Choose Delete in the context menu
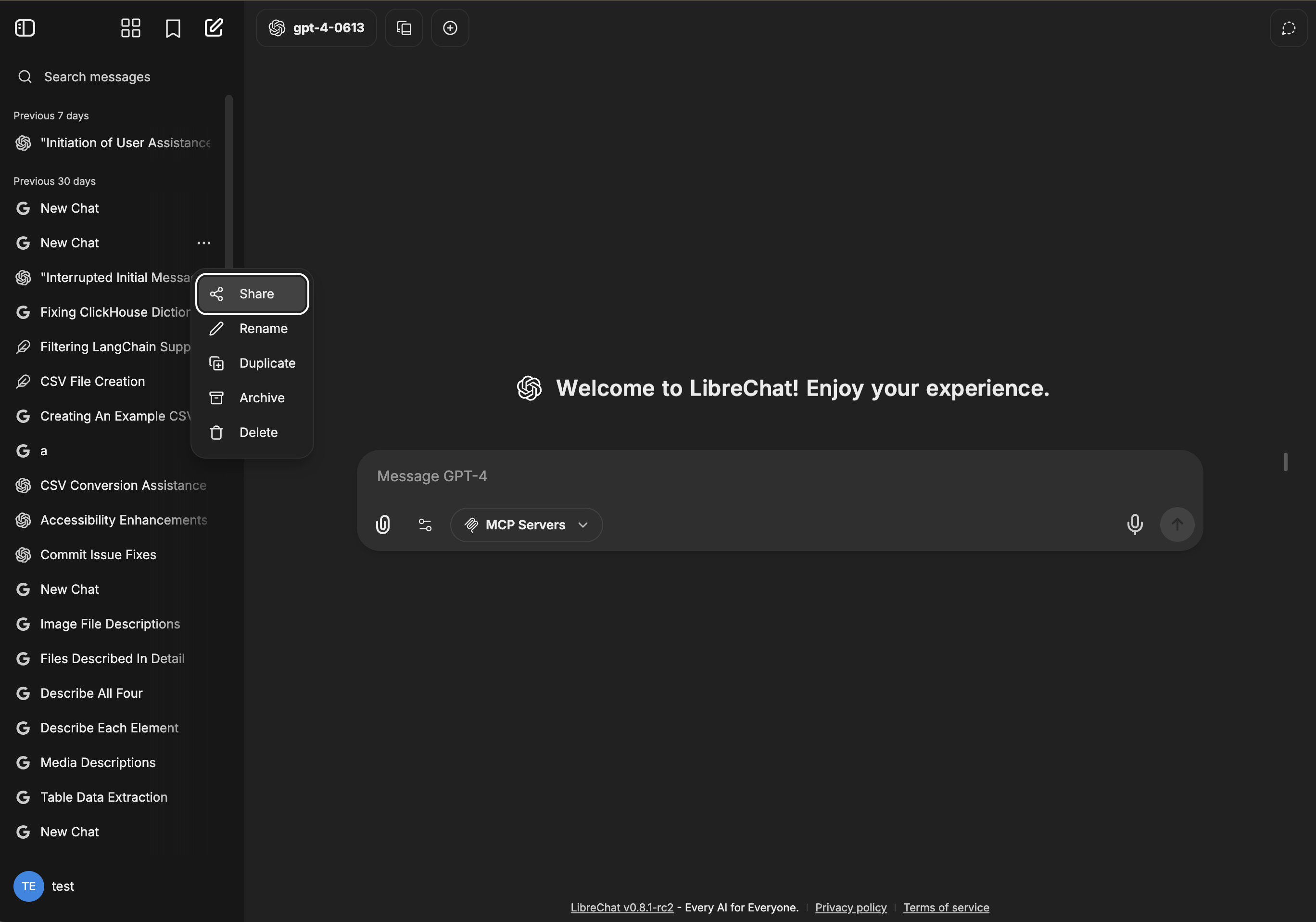This screenshot has width=1316, height=922. pos(252,432)
